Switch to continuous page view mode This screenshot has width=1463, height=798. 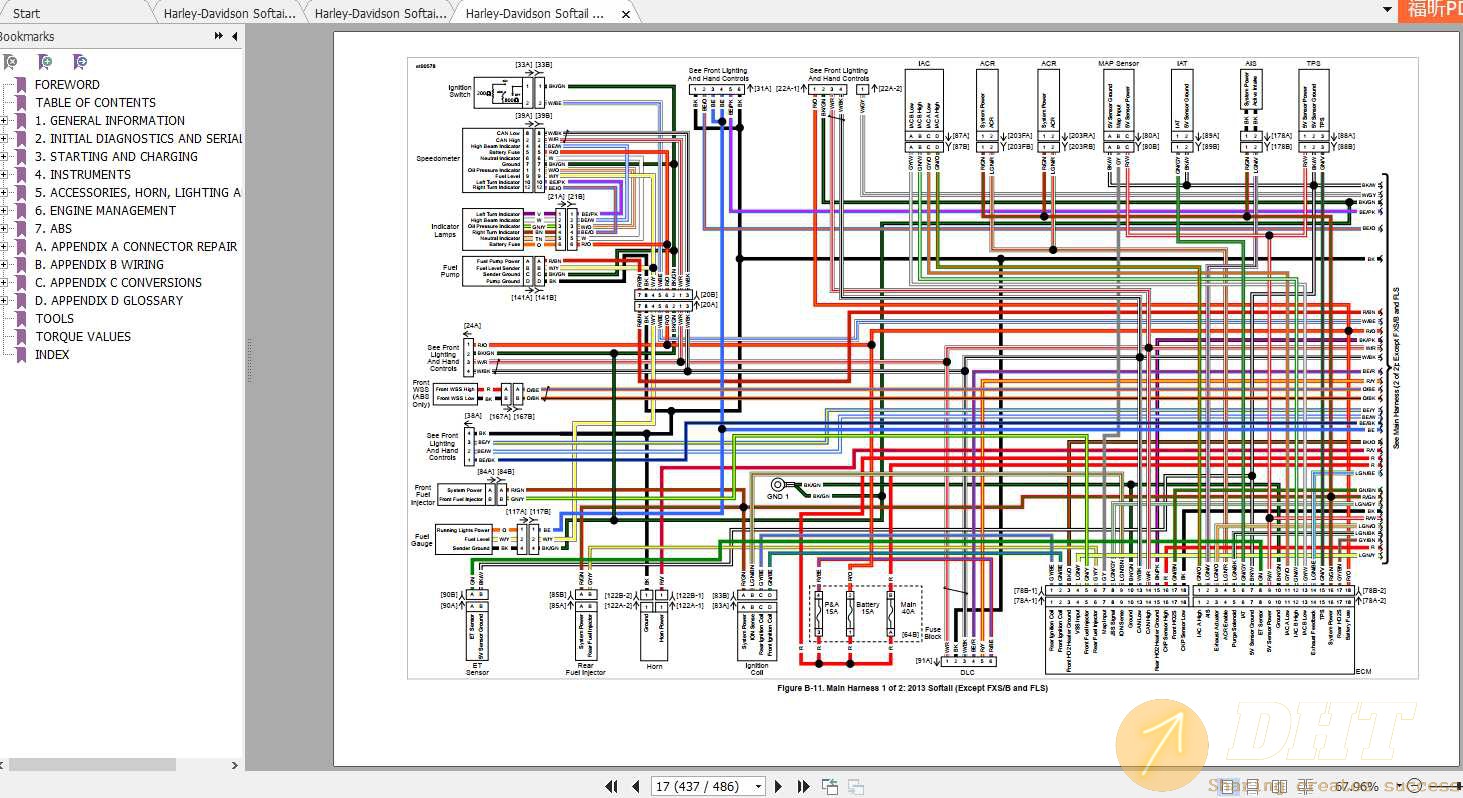point(1252,786)
